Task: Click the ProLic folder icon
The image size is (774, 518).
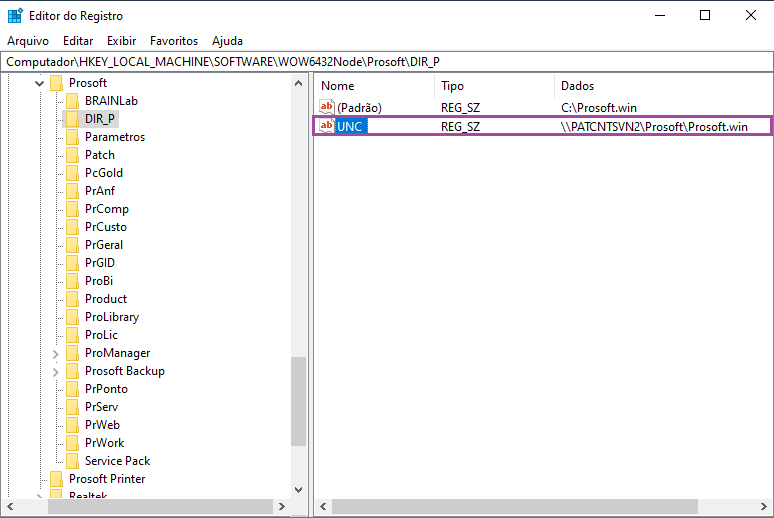Action: (x=72, y=335)
